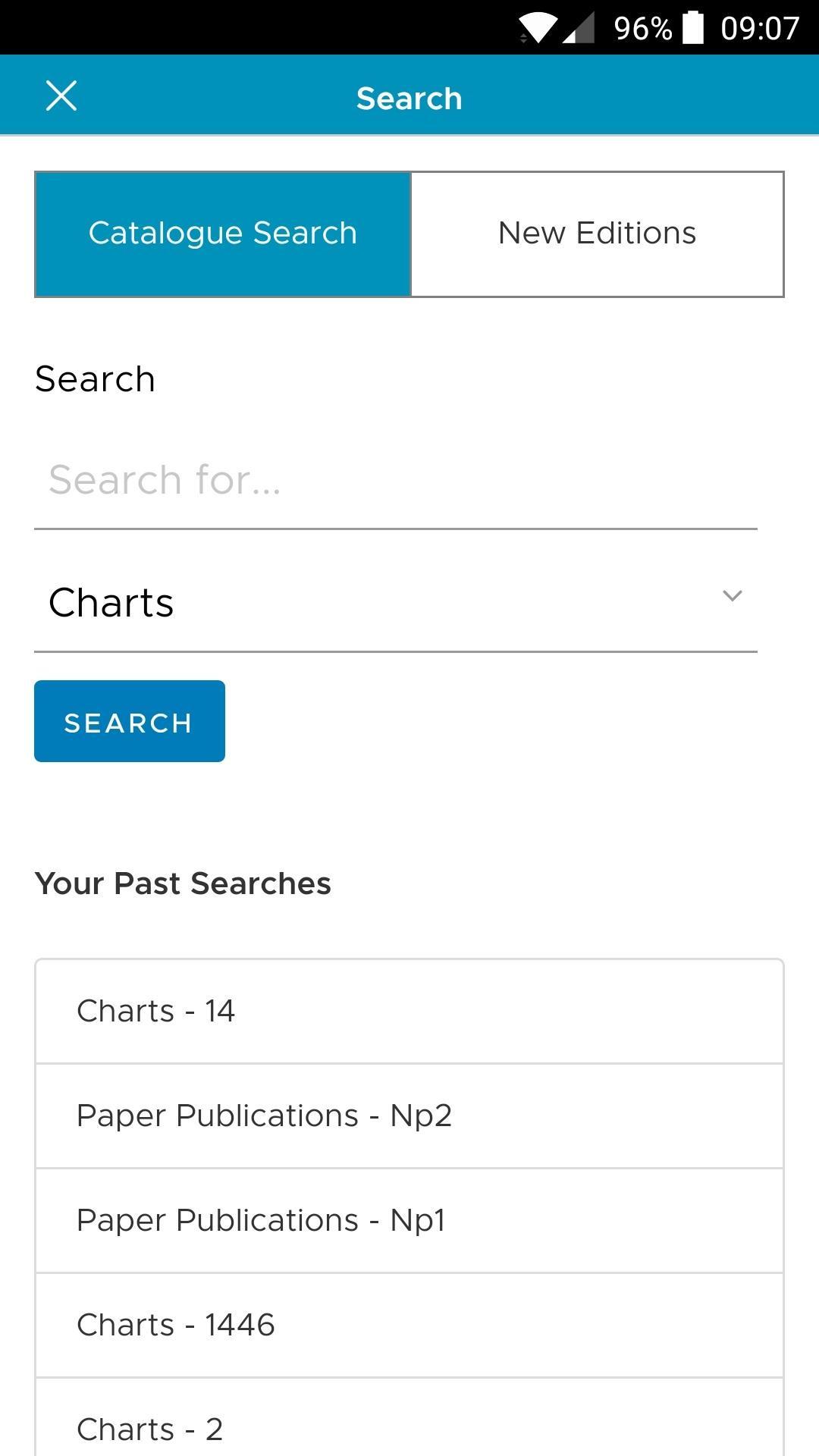Tap the Wi-Fi status icon

(x=537, y=29)
